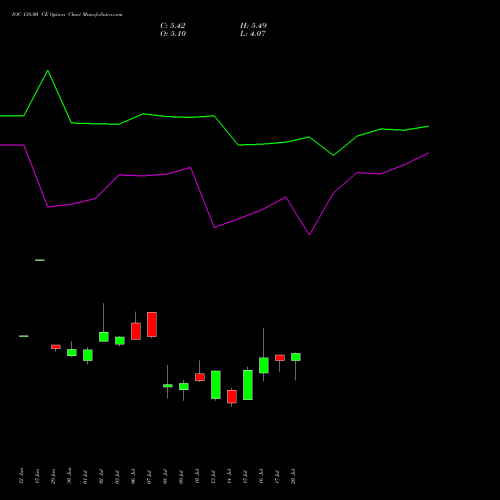Click the open value "O: 5.10"
Viewport: 500px width, 500px height.
coord(173,34)
